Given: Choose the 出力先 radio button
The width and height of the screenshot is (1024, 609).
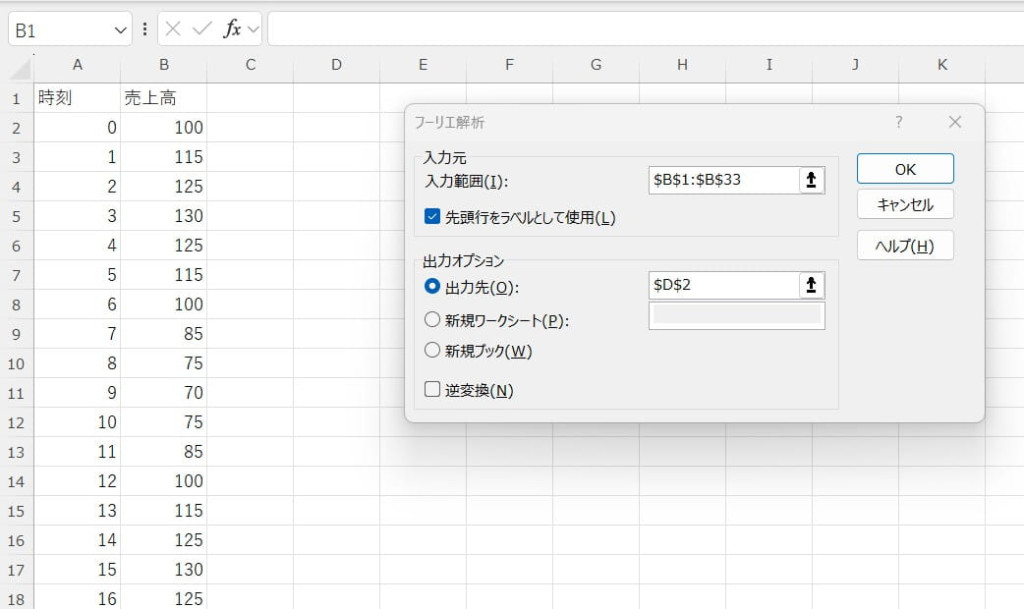Looking at the screenshot, I should pyautogui.click(x=432, y=286).
